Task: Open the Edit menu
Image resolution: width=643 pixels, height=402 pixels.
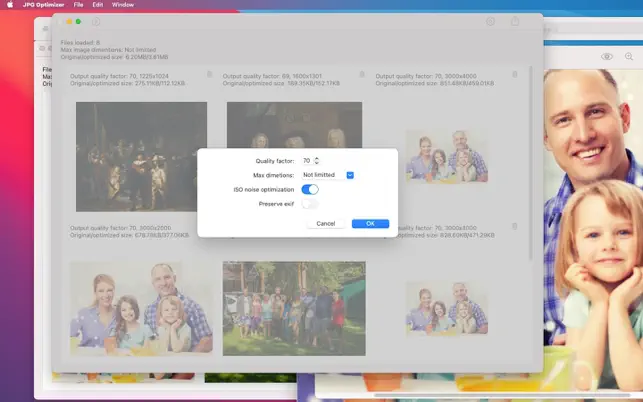Action: (98, 5)
